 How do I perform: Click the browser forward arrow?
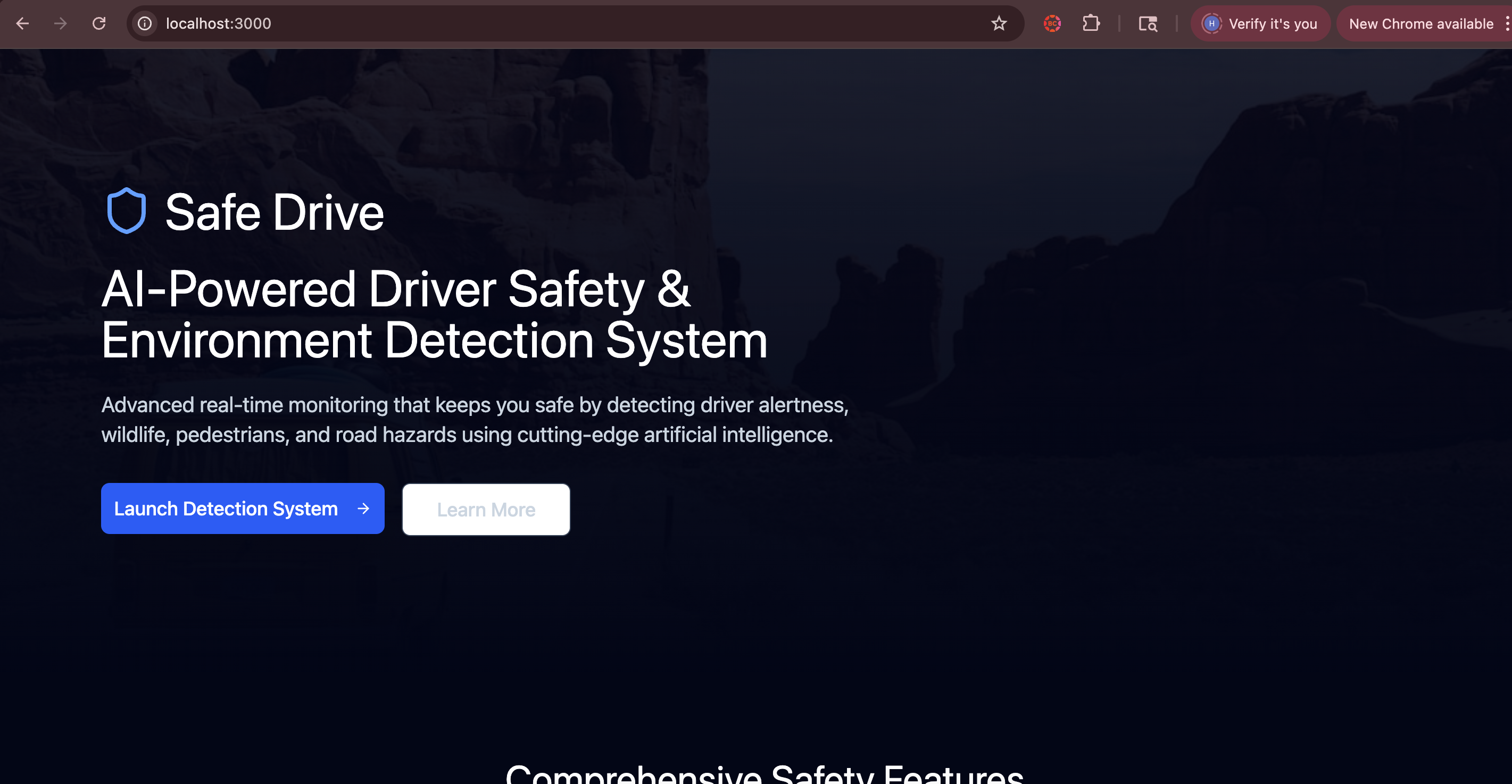click(61, 23)
